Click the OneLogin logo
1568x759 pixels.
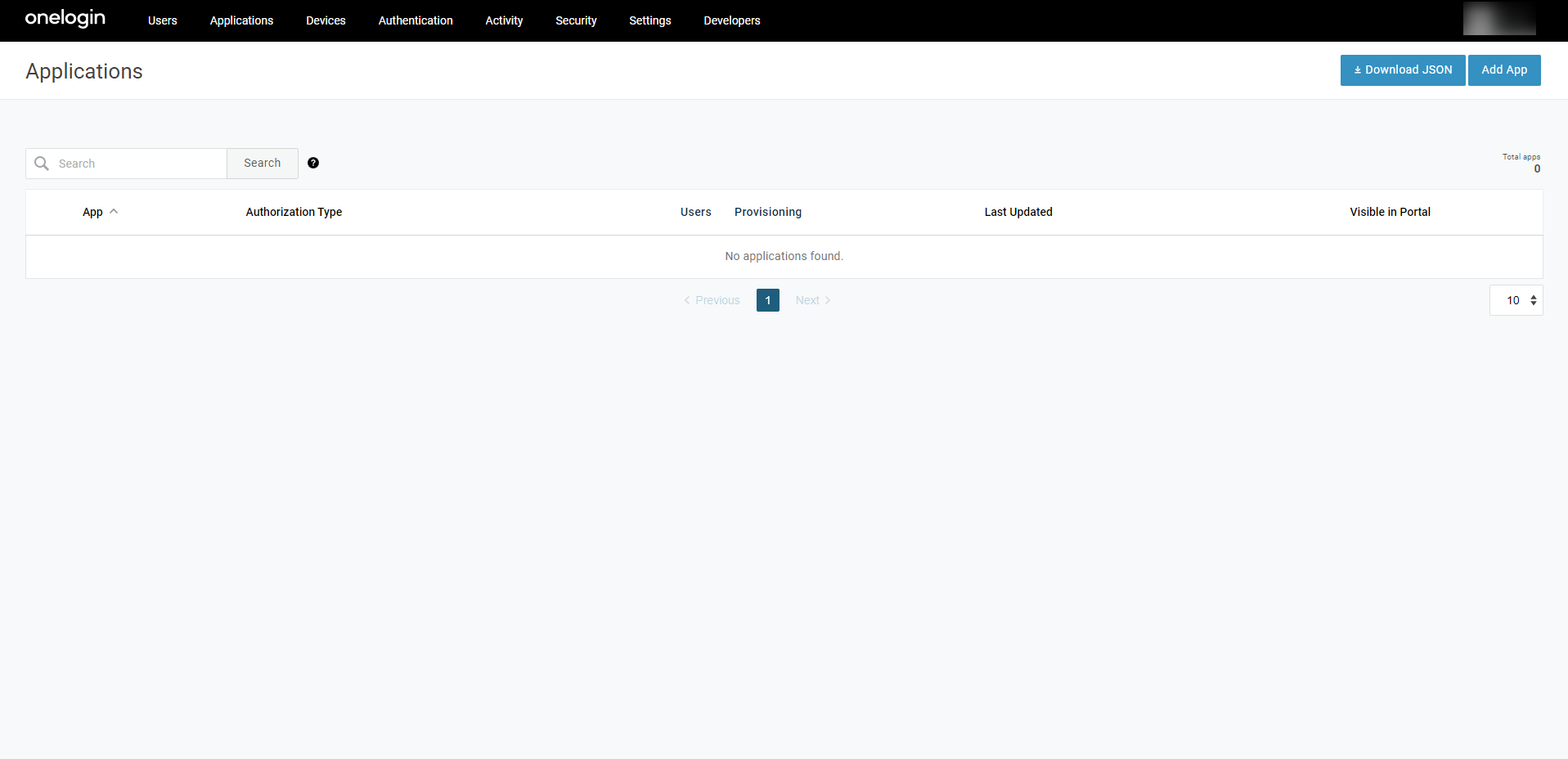tap(65, 19)
